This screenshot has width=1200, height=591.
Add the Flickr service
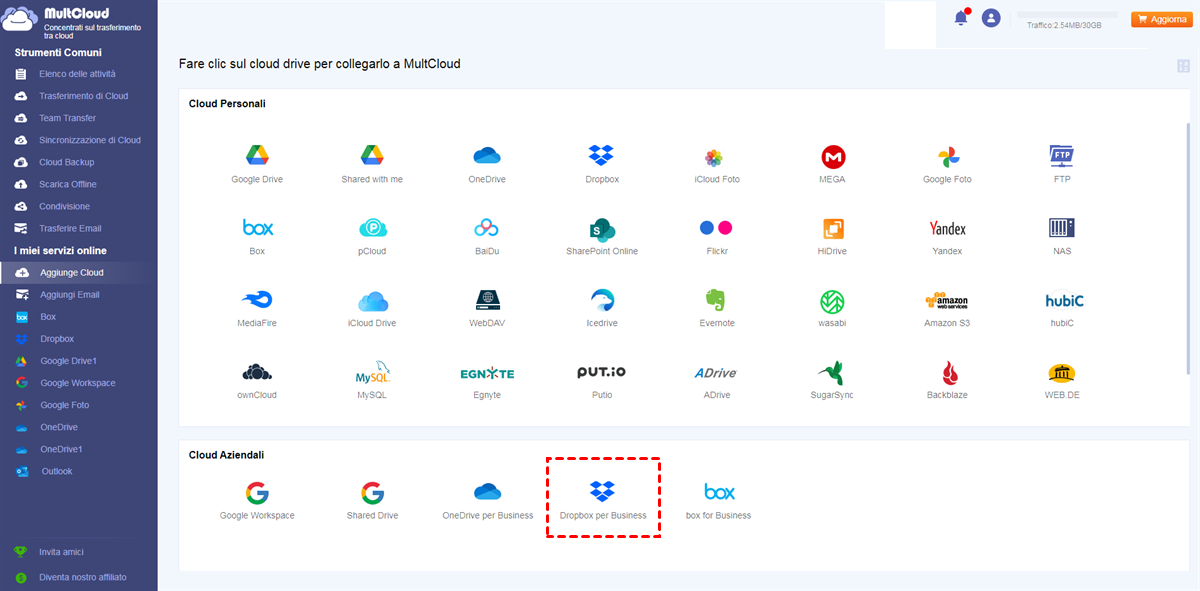click(x=716, y=228)
